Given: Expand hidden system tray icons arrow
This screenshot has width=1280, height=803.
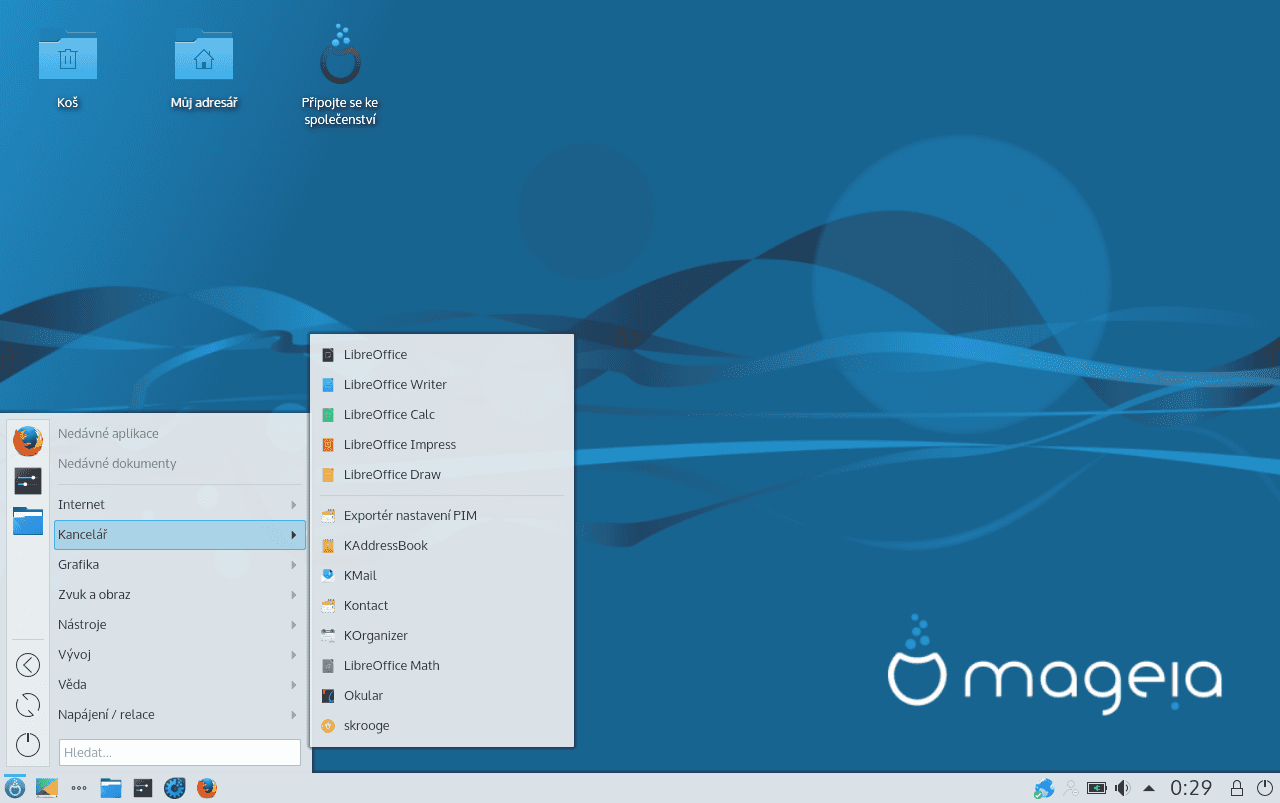Looking at the screenshot, I should coord(1148,787).
